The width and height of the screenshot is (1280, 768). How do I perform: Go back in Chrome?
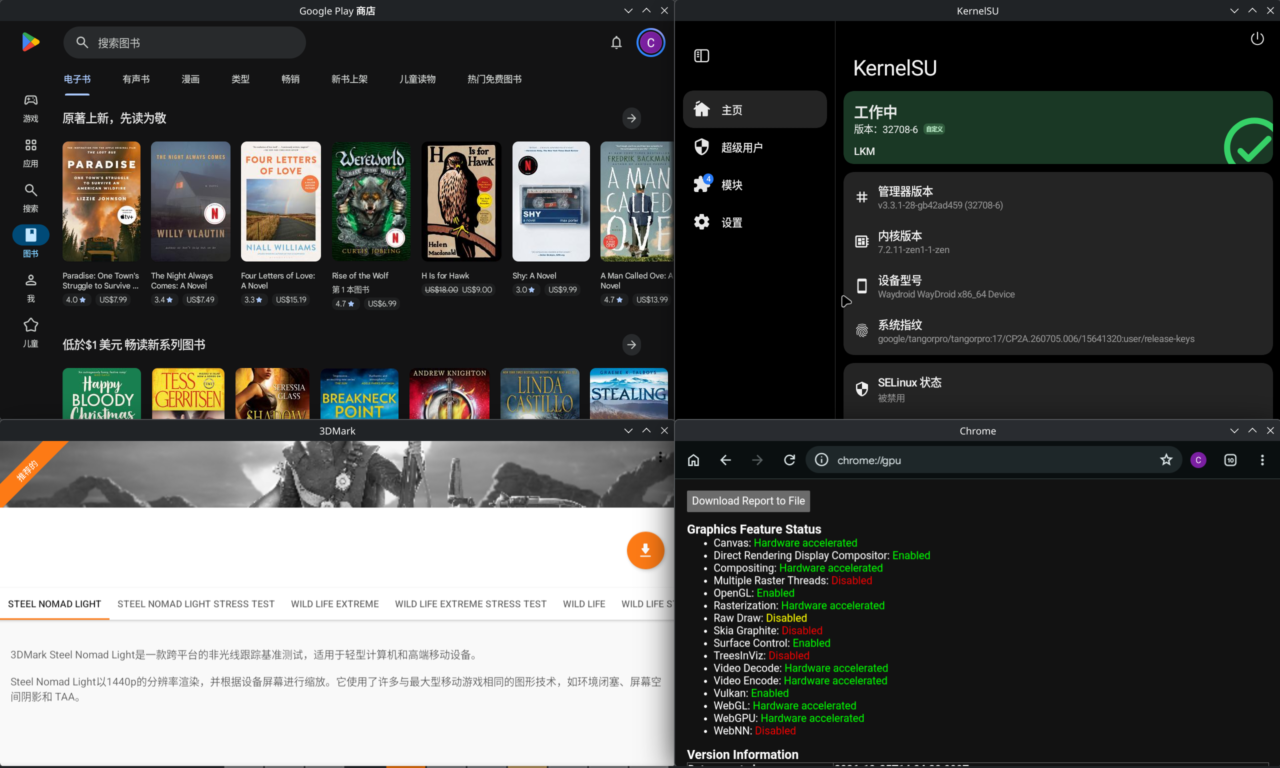point(726,460)
